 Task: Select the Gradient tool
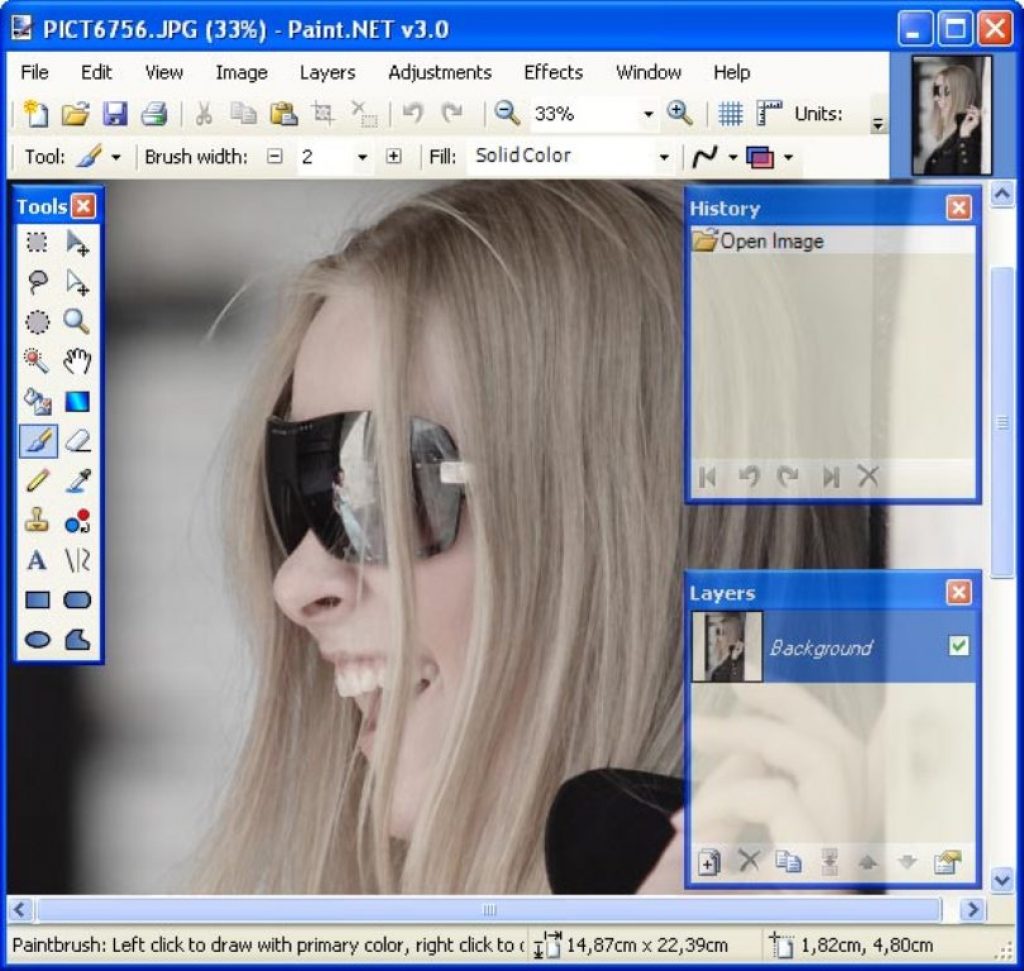coord(77,401)
